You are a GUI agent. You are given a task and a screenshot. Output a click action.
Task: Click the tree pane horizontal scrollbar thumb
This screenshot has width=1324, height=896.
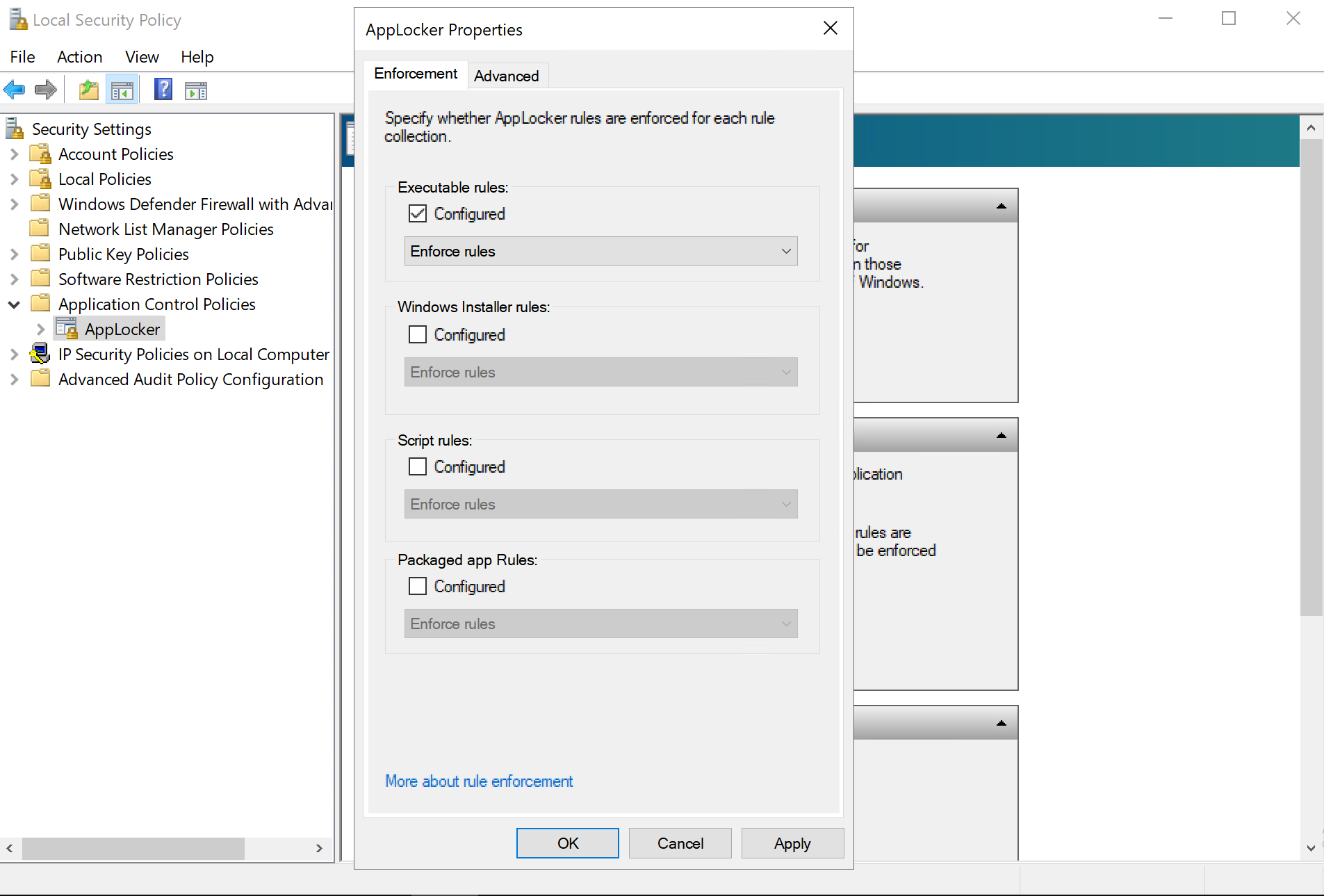133,848
